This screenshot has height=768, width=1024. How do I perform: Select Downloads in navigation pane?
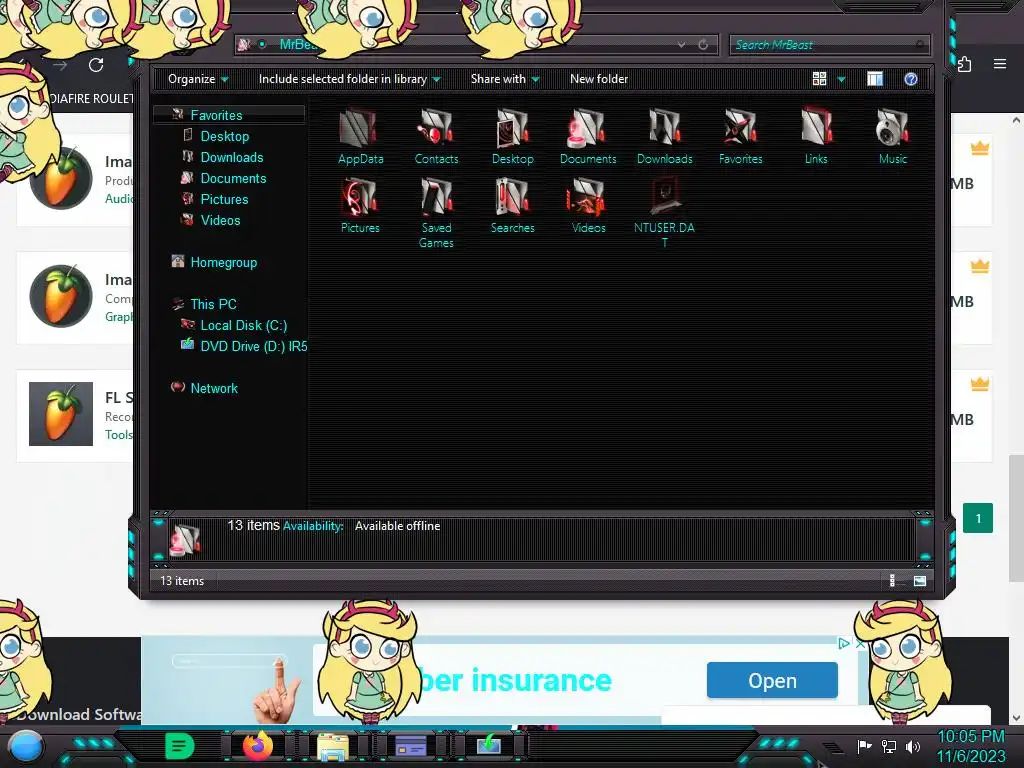[232, 157]
